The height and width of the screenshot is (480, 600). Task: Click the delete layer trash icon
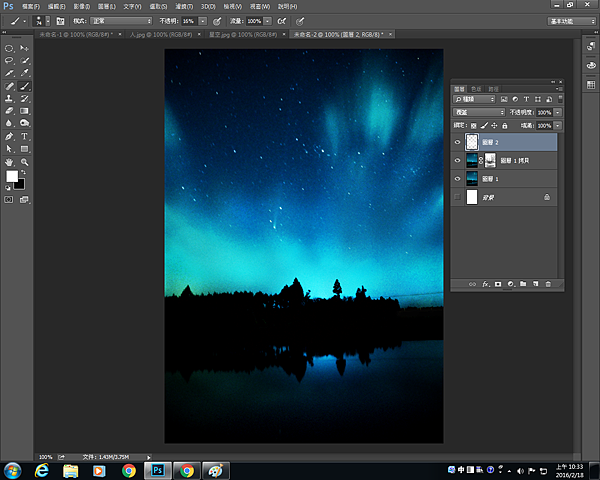[548, 285]
